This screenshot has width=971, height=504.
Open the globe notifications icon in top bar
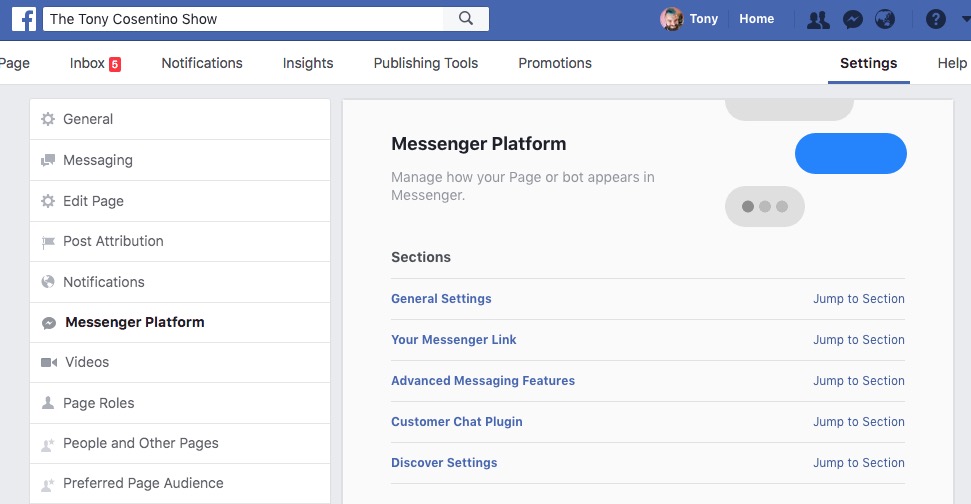coord(885,19)
